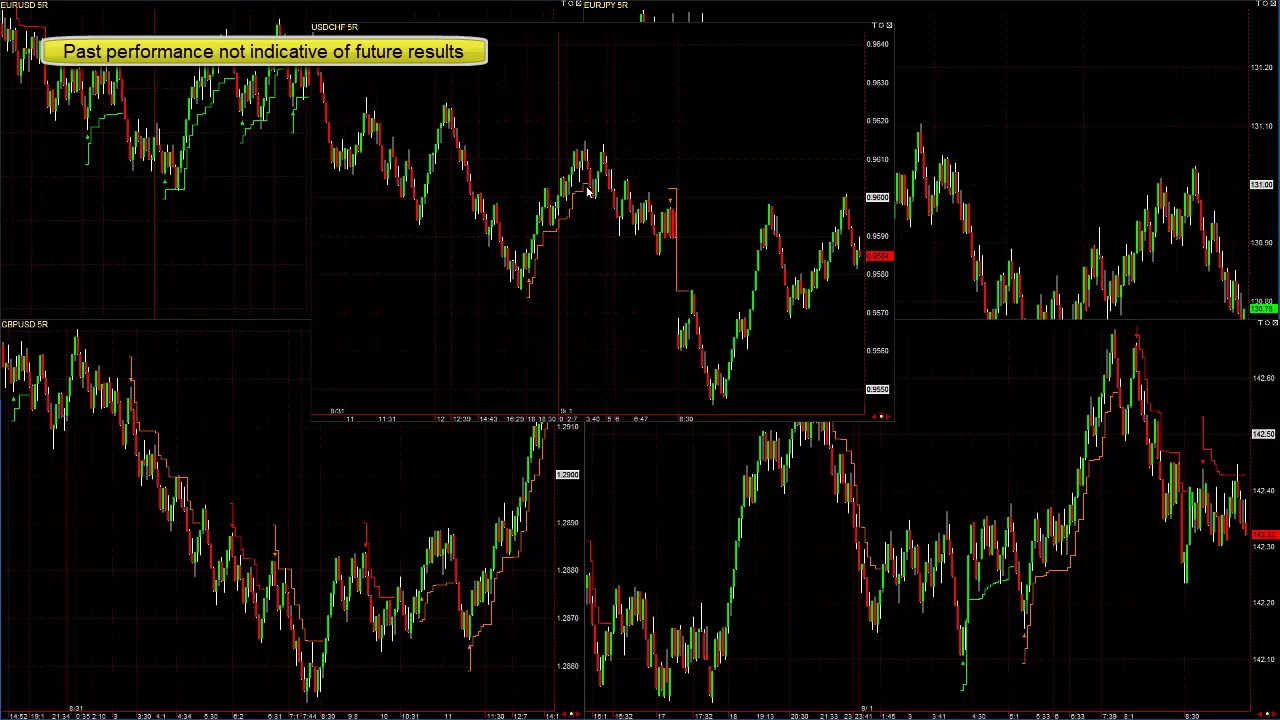Close the EURUSD 5R chart panel

579,3
